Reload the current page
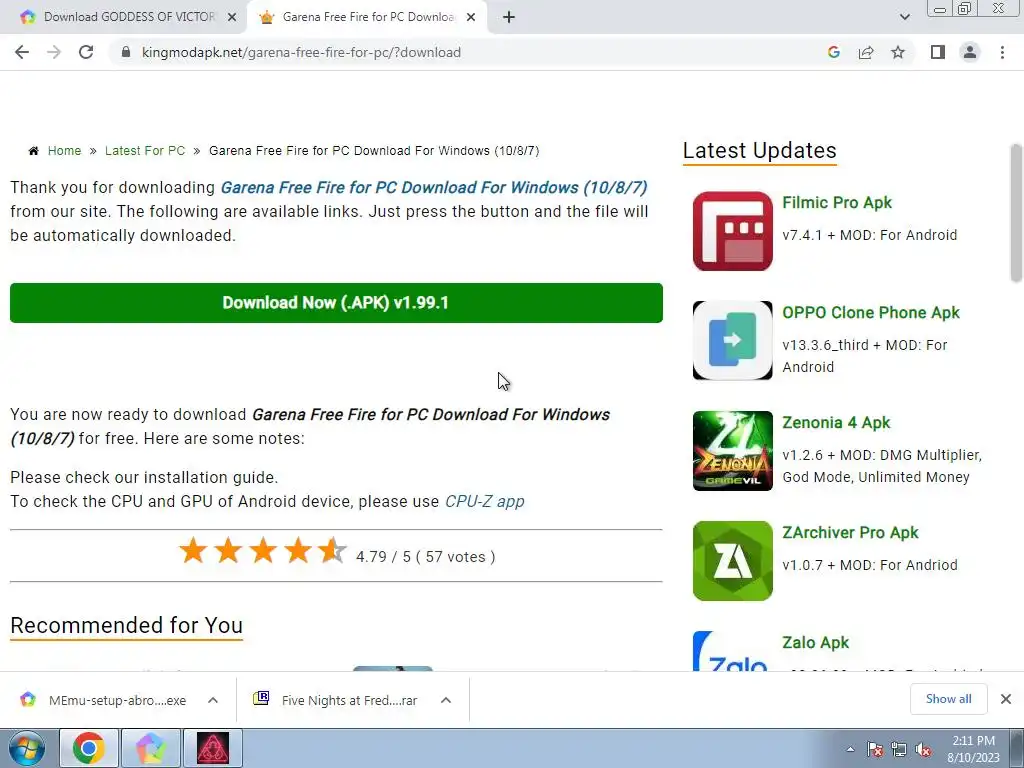 point(86,52)
